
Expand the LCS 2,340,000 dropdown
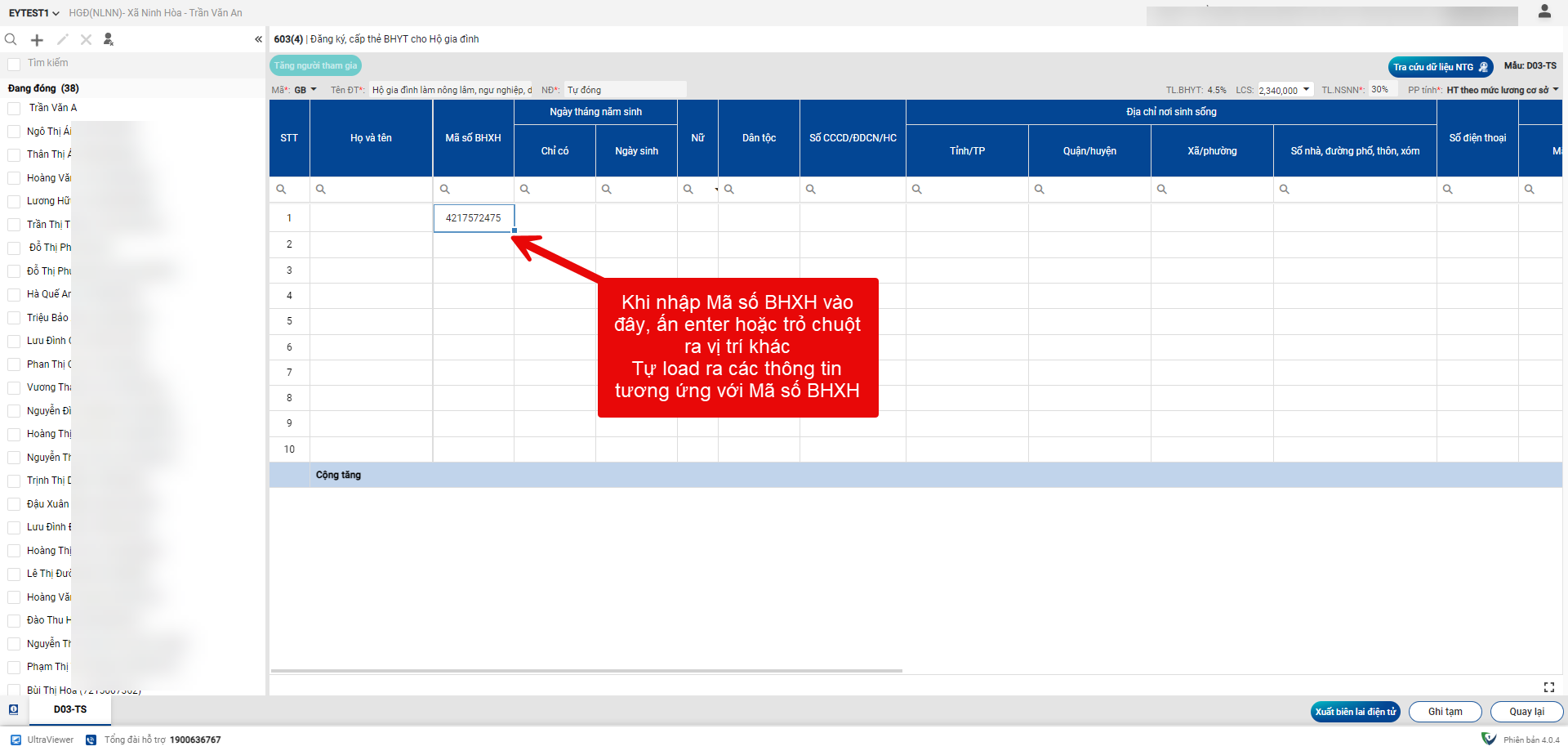[x=1306, y=90]
